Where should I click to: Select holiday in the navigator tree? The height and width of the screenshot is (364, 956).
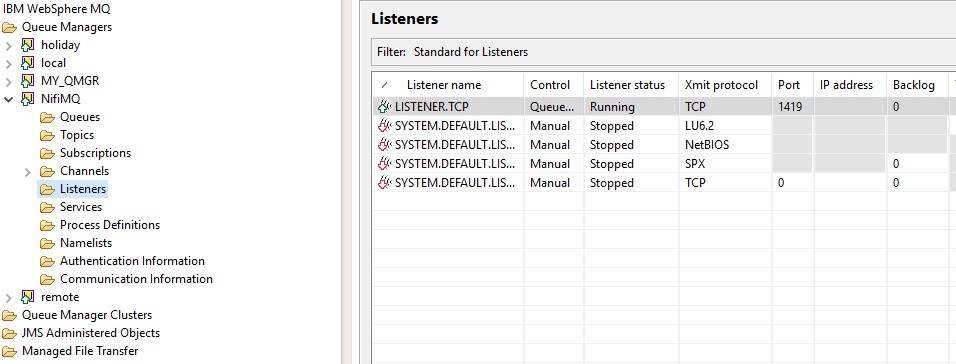pos(60,45)
